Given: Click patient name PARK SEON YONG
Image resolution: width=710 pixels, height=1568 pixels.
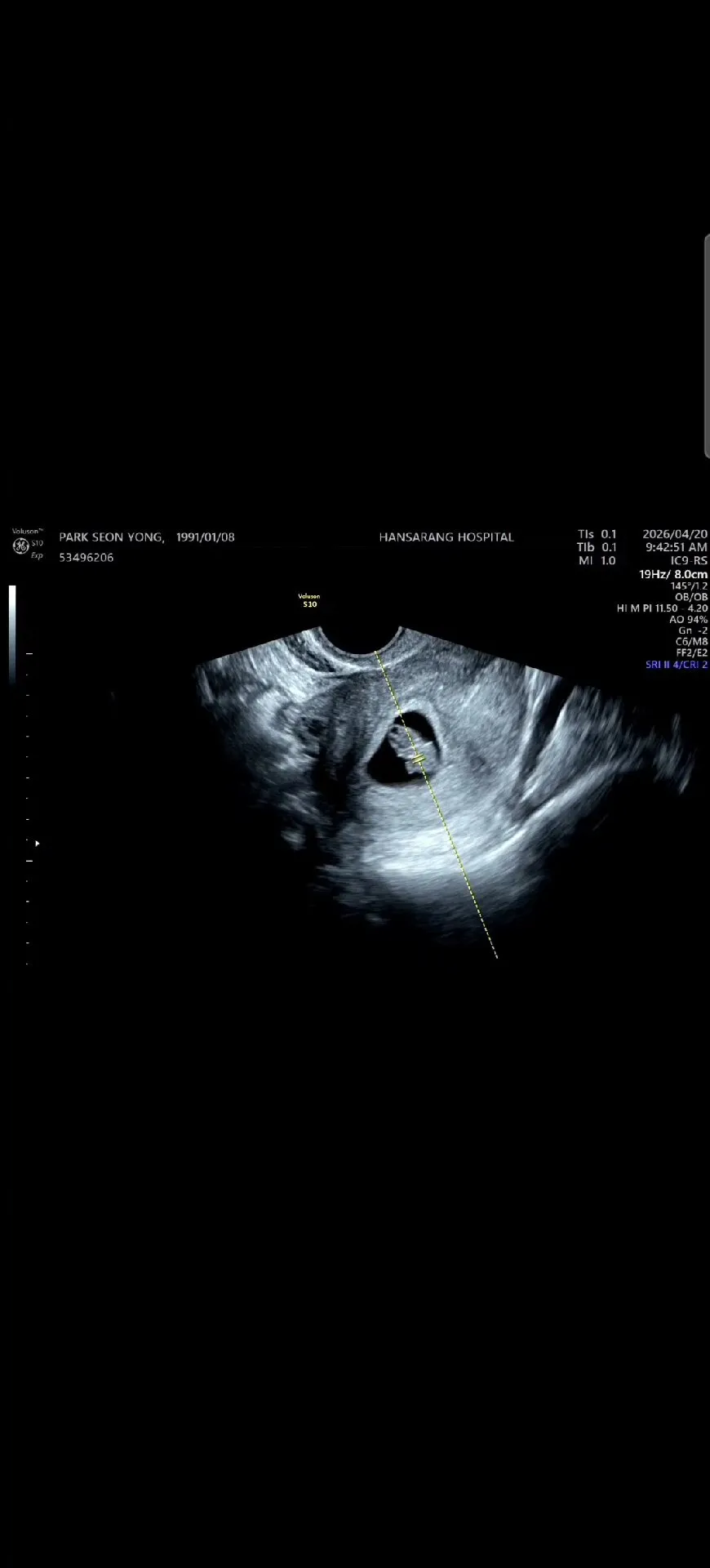Looking at the screenshot, I should coord(112,537).
